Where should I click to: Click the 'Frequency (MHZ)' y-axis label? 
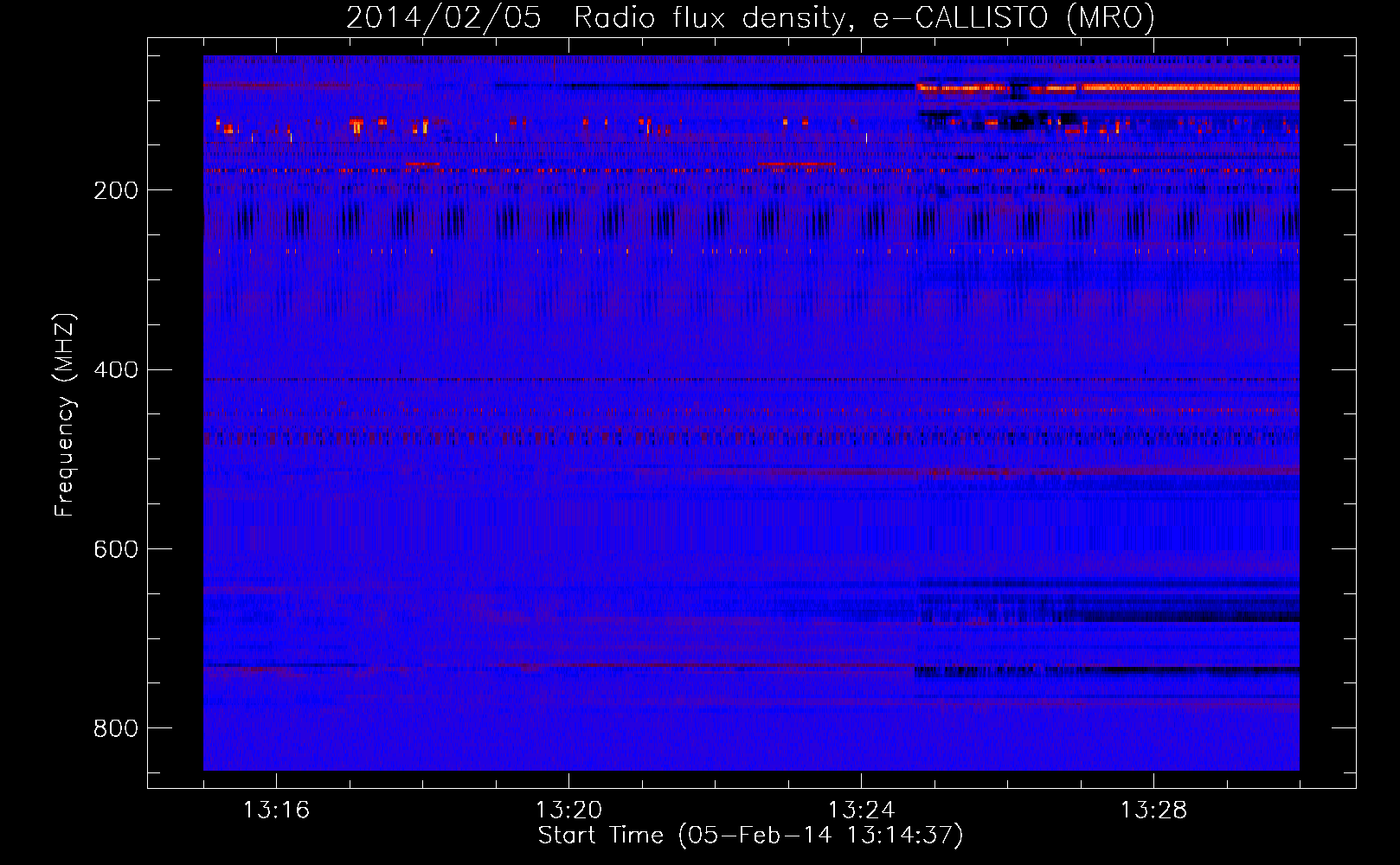click(65, 415)
